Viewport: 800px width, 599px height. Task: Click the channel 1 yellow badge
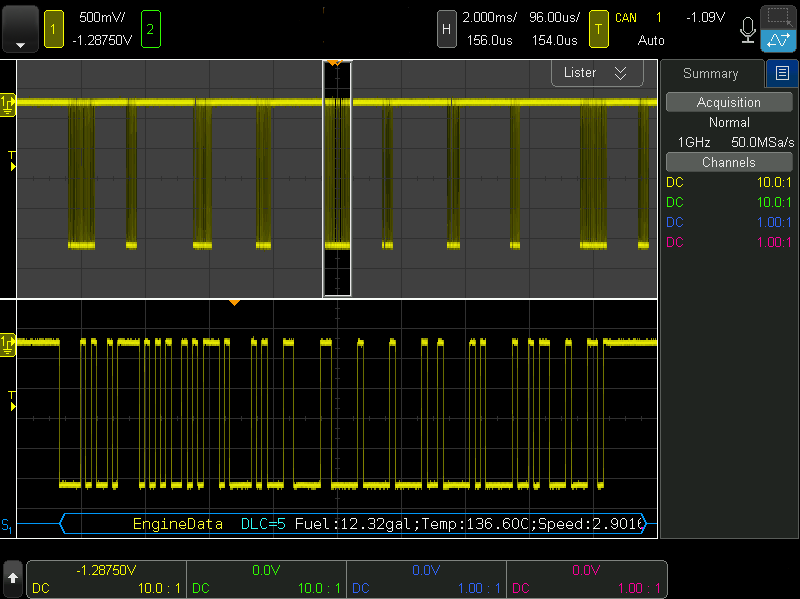tap(53, 29)
